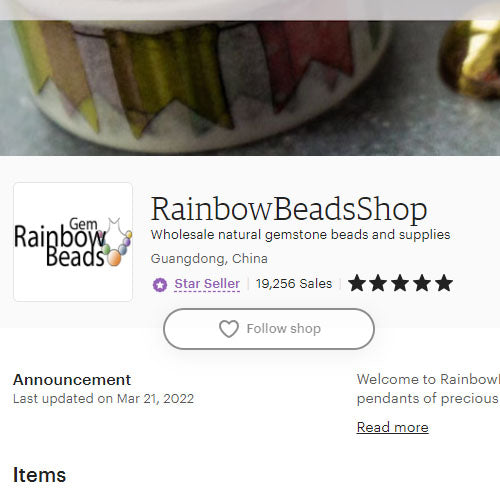Screen dimensions: 500x500
Task: Click the Announcement heading
Action: coord(72,380)
